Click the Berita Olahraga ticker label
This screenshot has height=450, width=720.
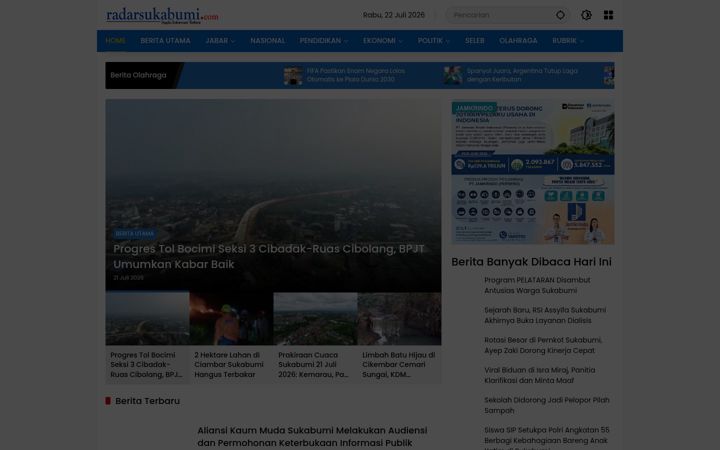138,75
